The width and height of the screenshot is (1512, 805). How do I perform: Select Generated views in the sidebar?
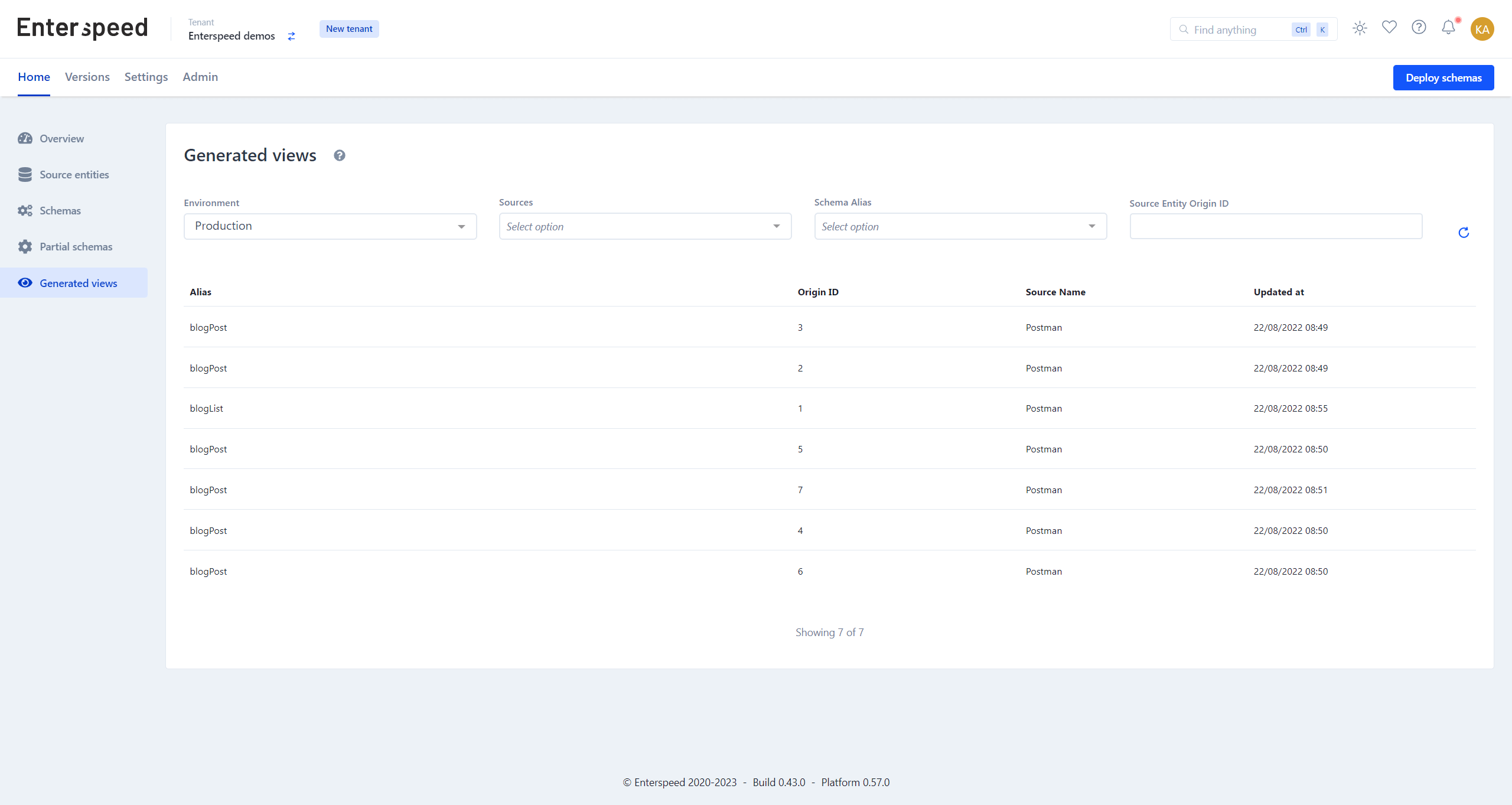[x=74, y=283]
